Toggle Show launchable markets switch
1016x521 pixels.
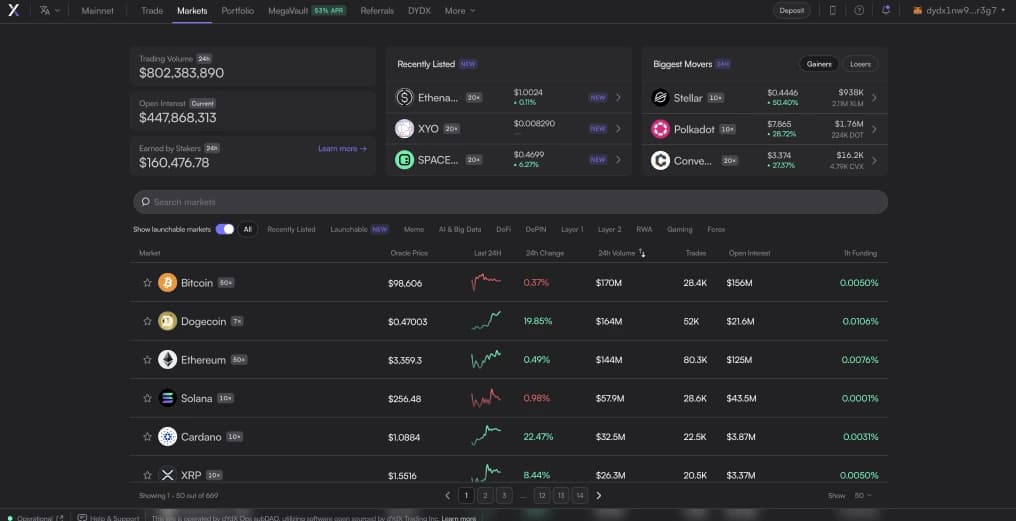224,229
